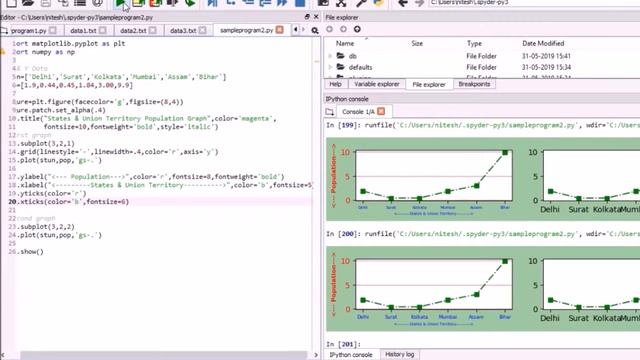The height and width of the screenshot is (360, 640).
Task: Click the warning marker on line 2
Action: (3, 52)
